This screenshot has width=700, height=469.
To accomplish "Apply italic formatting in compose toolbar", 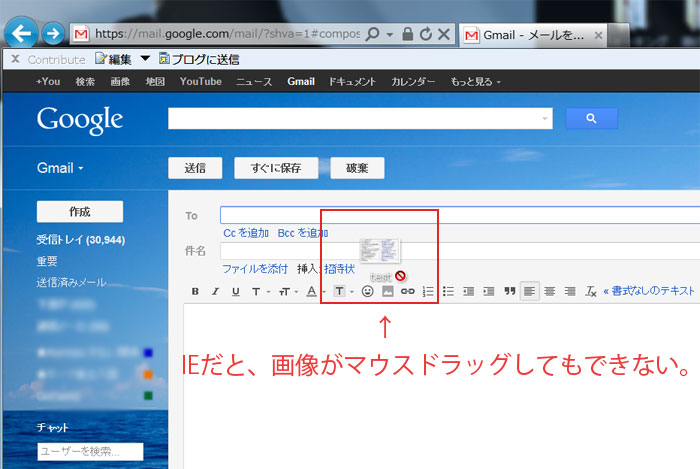I will click(215, 291).
